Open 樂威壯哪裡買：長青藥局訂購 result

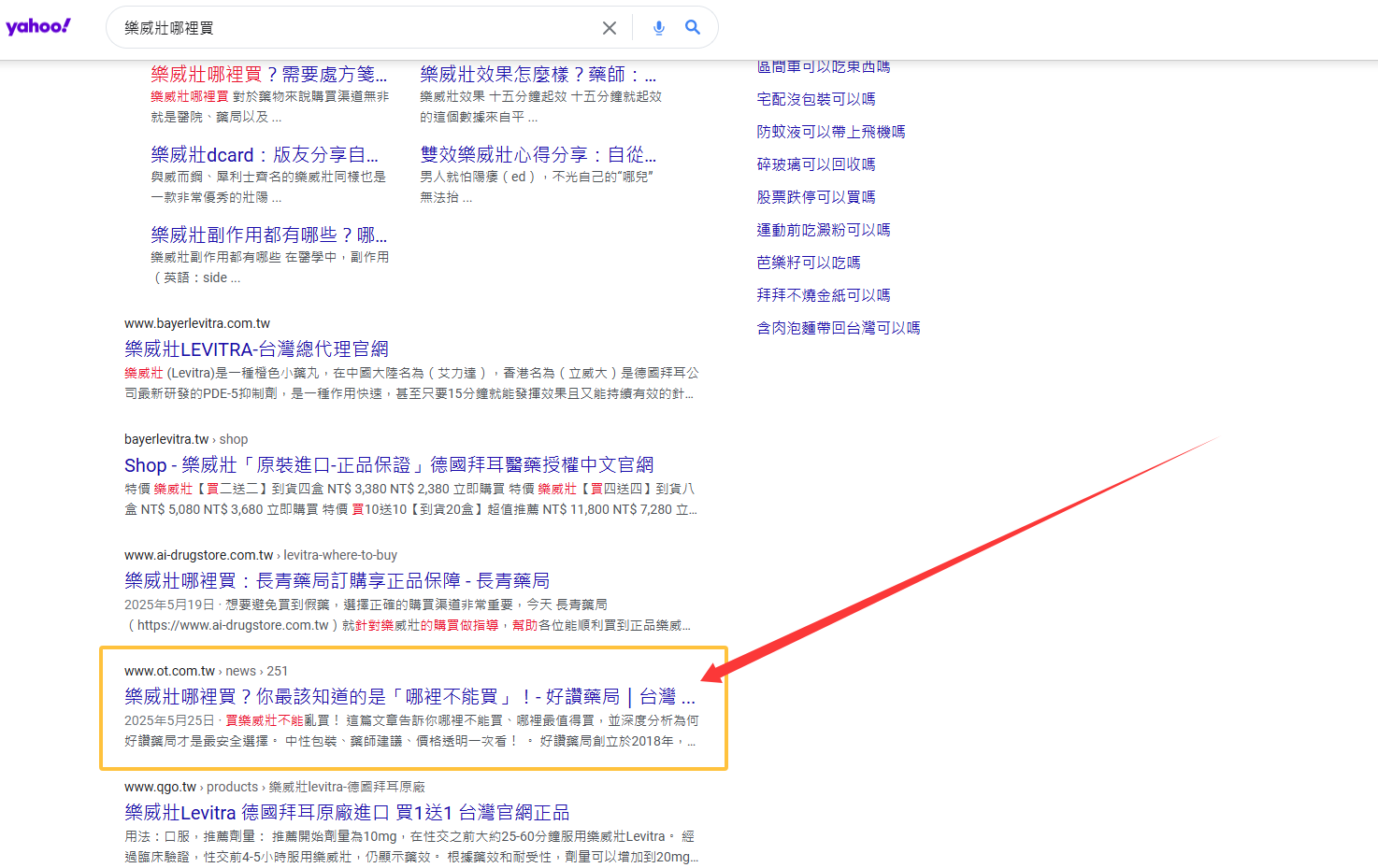(337, 581)
